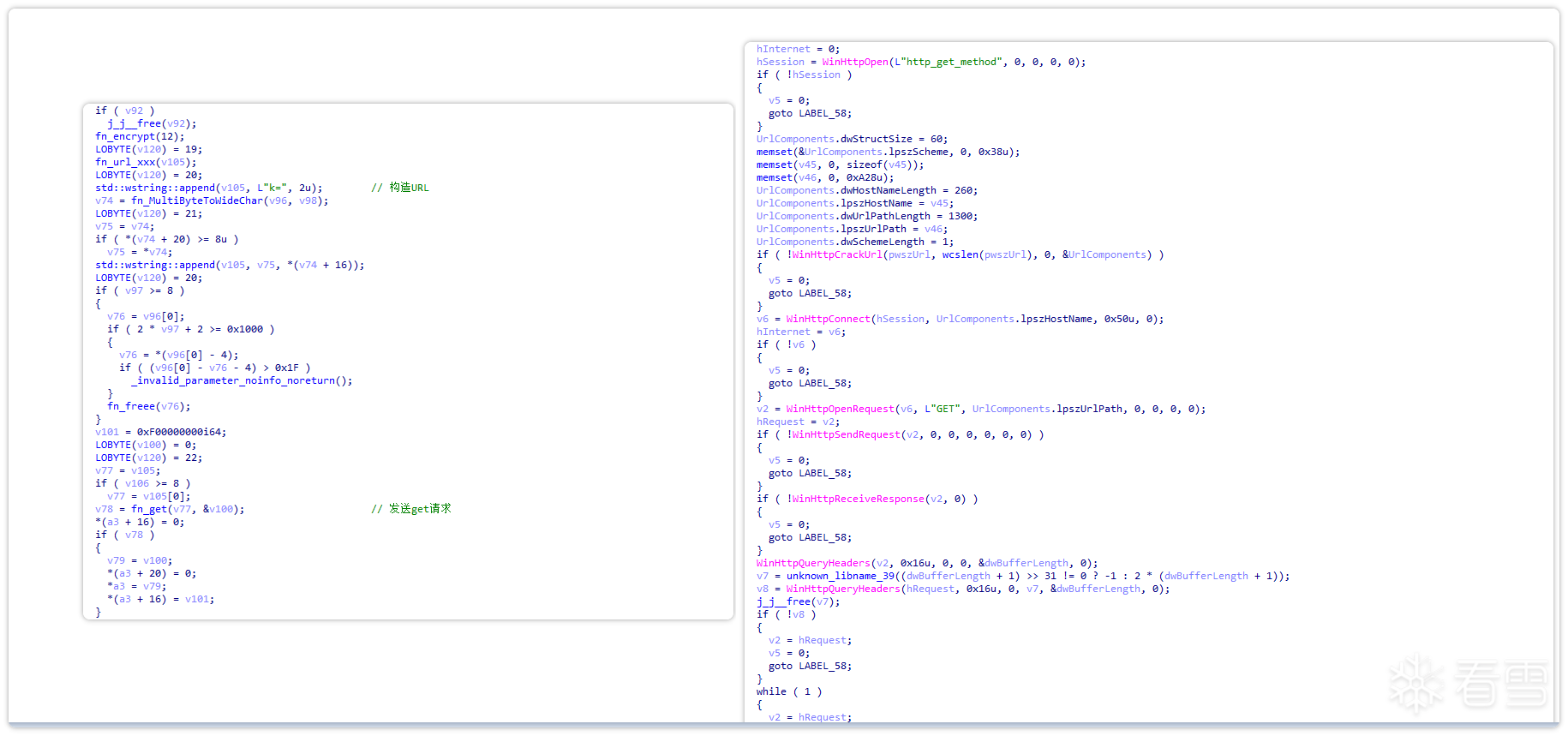This screenshot has height=736, width=1568.
Task: Click the if ( !v8 ) condition
Action: coord(787,614)
